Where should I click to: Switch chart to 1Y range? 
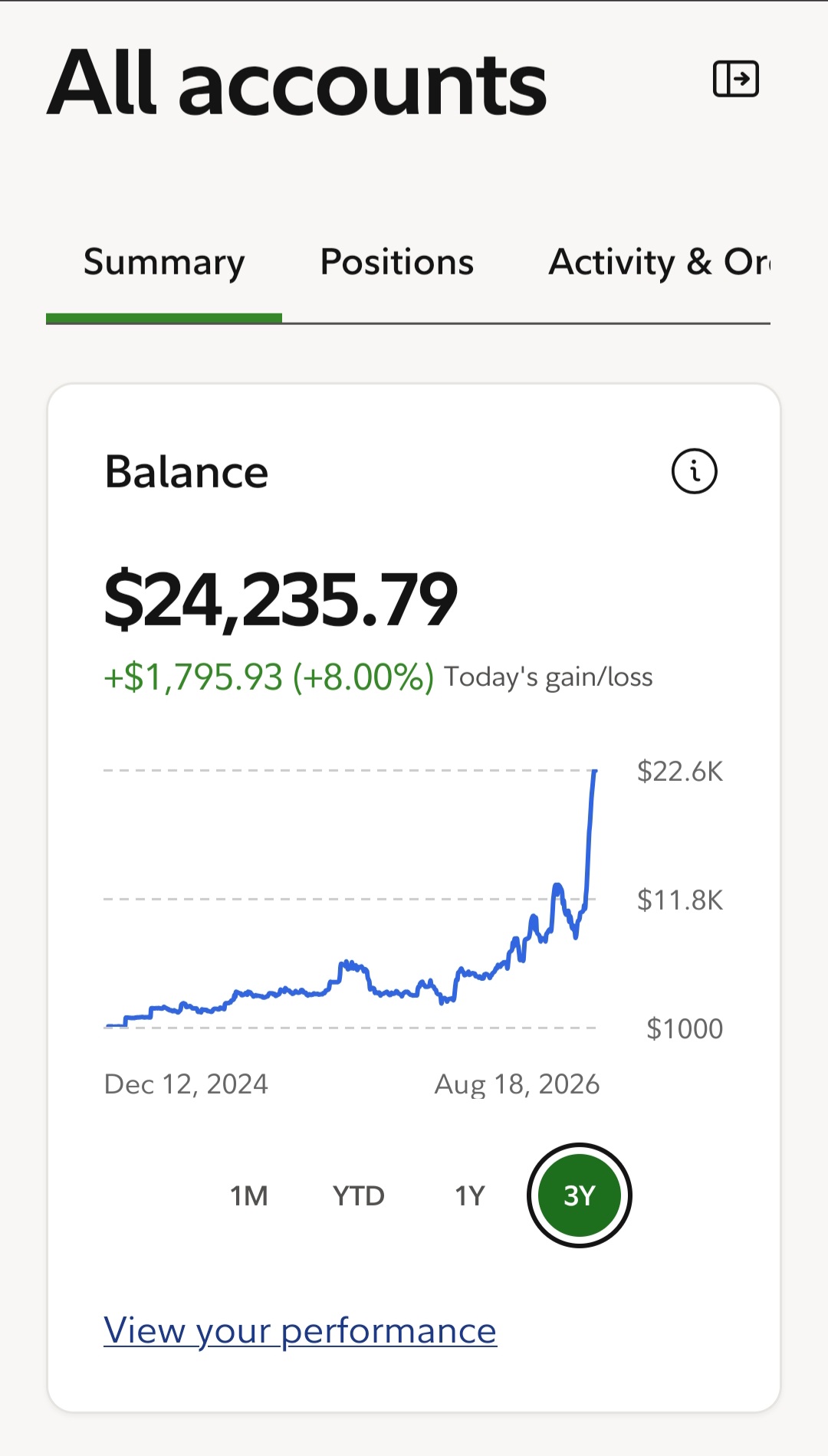pos(470,1195)
